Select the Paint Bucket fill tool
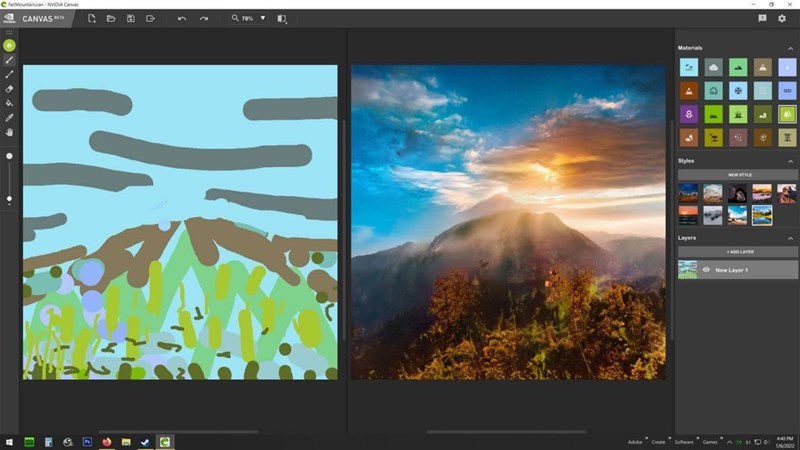The width and height of the screenshot is (800, 450). (x=10, y=102)
